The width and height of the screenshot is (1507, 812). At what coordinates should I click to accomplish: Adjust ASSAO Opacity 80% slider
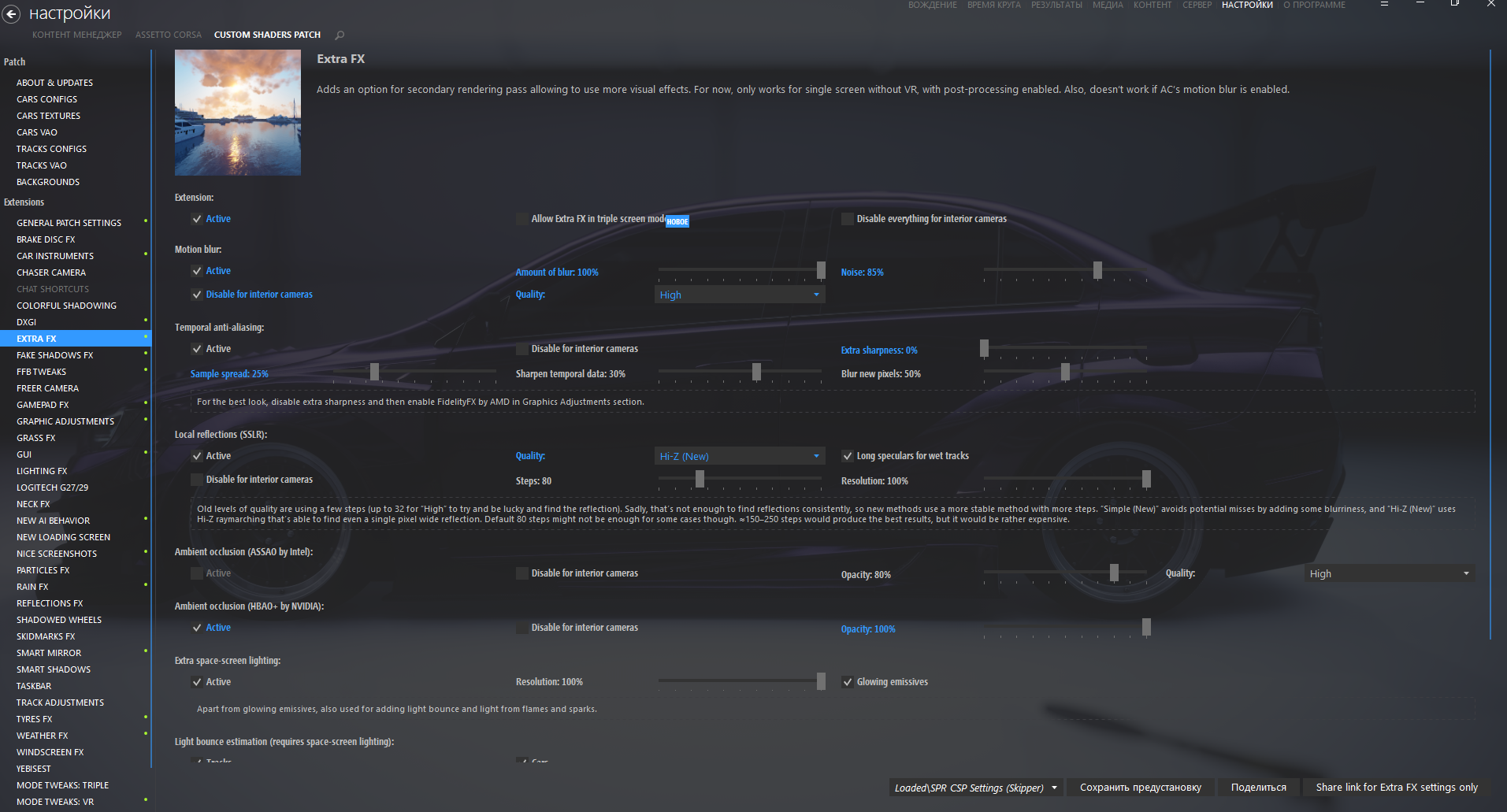click(1065, 573)
